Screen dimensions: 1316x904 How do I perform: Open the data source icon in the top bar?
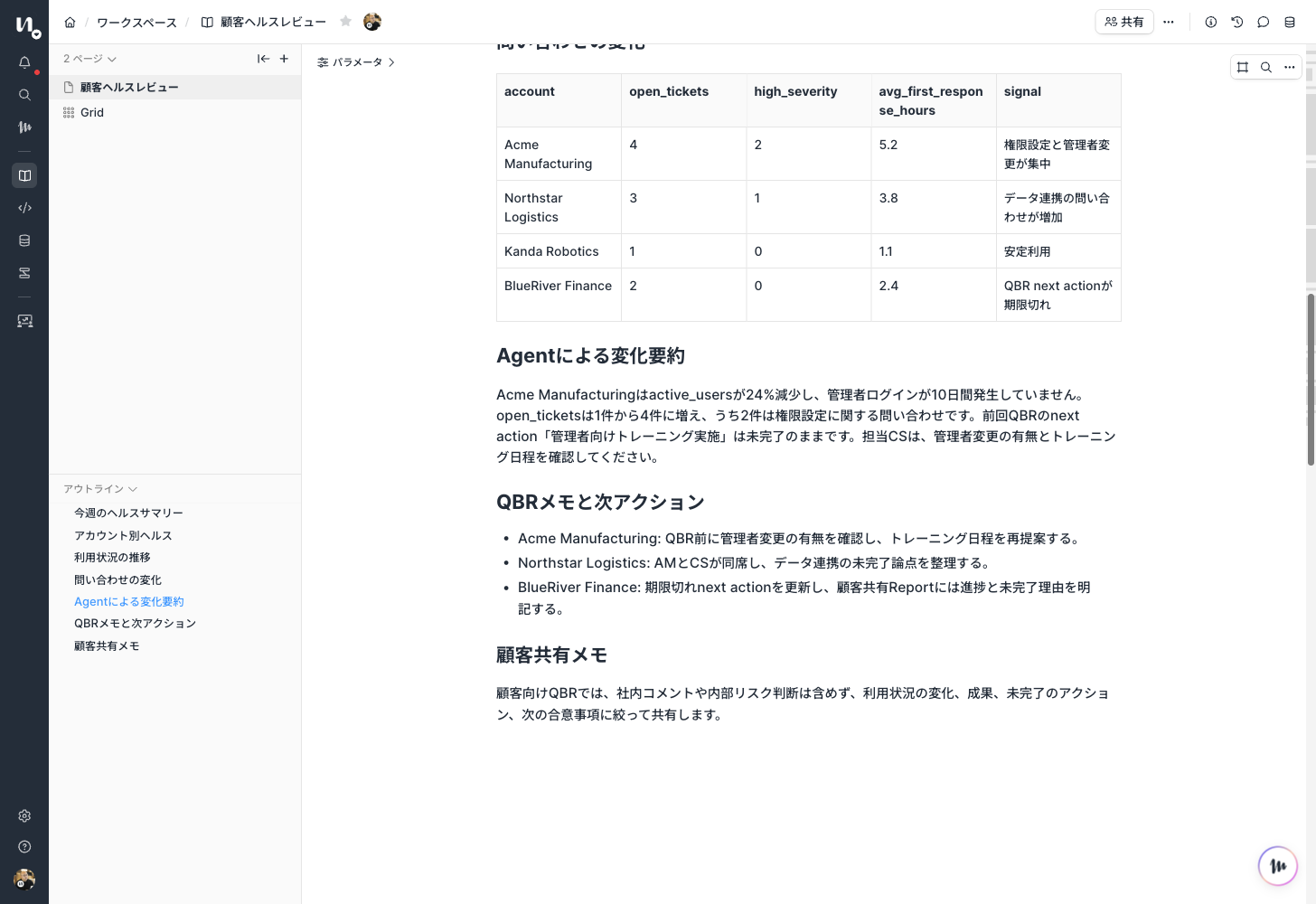click(1290, 22)
